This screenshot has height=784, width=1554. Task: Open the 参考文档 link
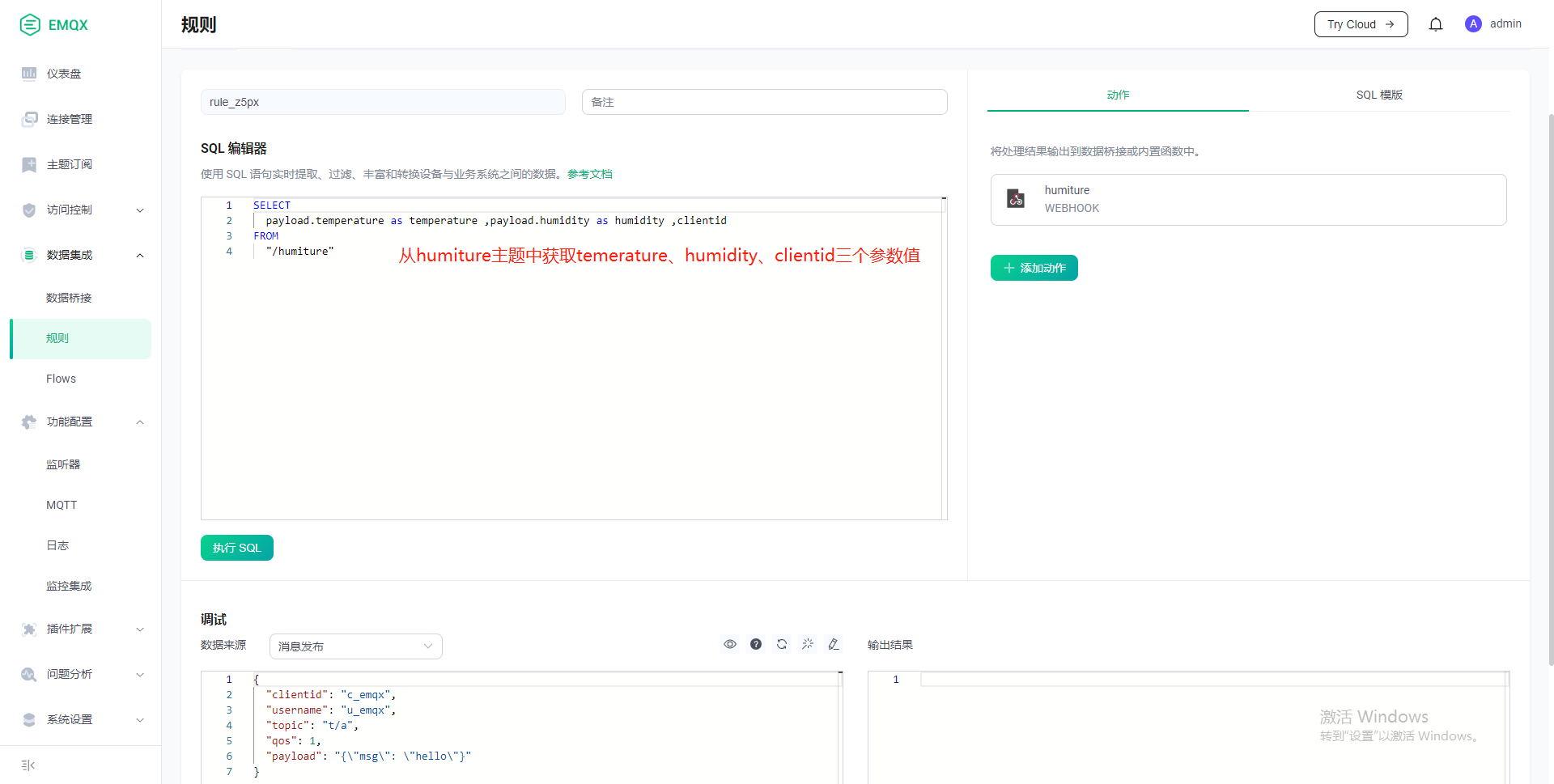pyautogui.click(x=589, y=174)
